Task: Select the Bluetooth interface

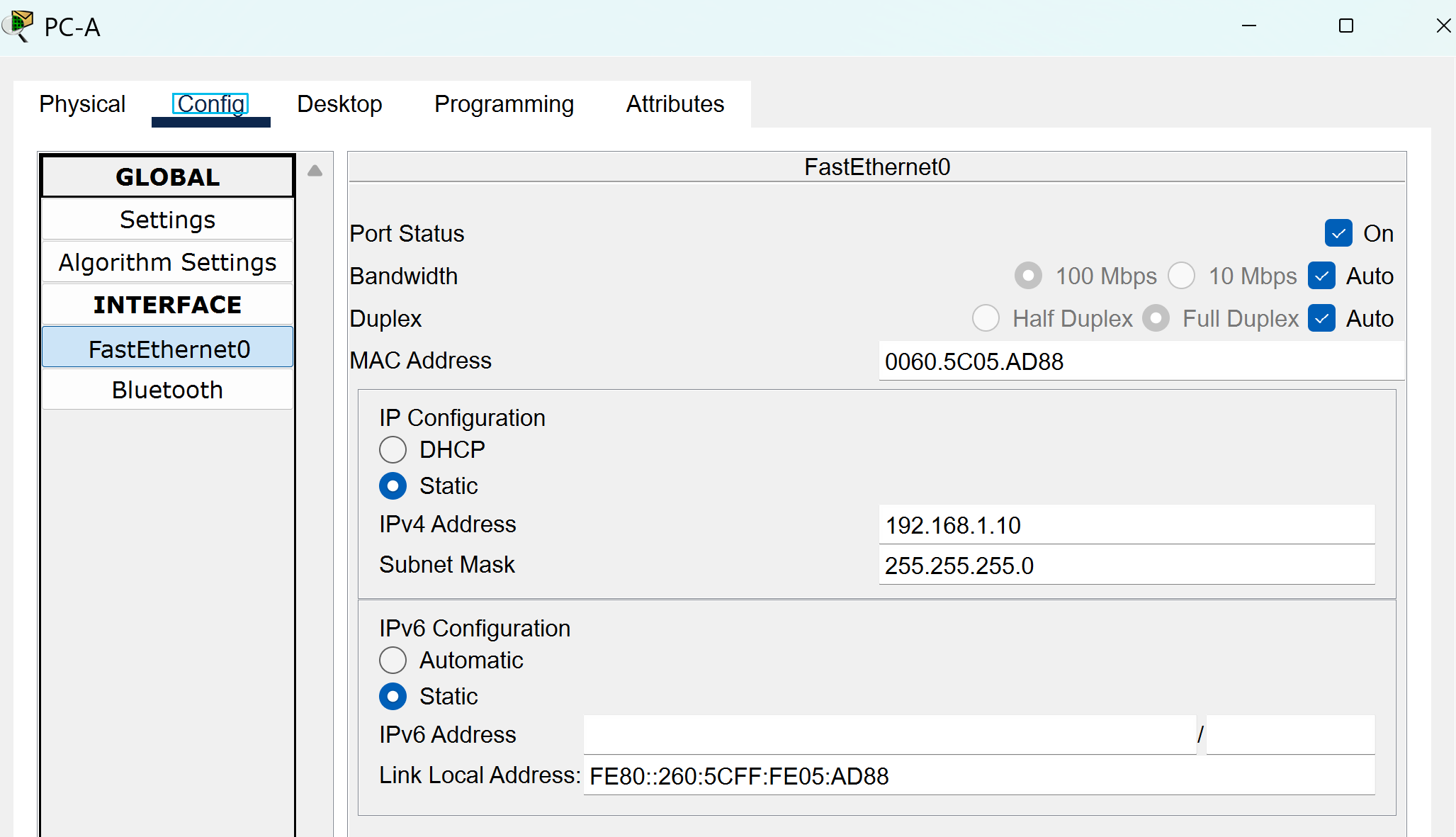Action: [167, 390]
